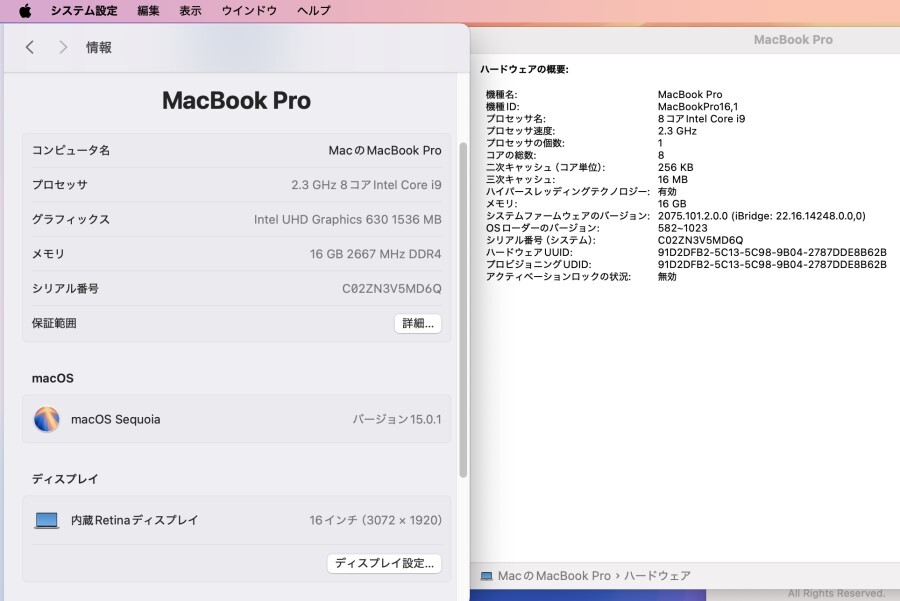Click 8コア Intel Core i9 in system report
This screenshot has width=900, height=601.
701,119
